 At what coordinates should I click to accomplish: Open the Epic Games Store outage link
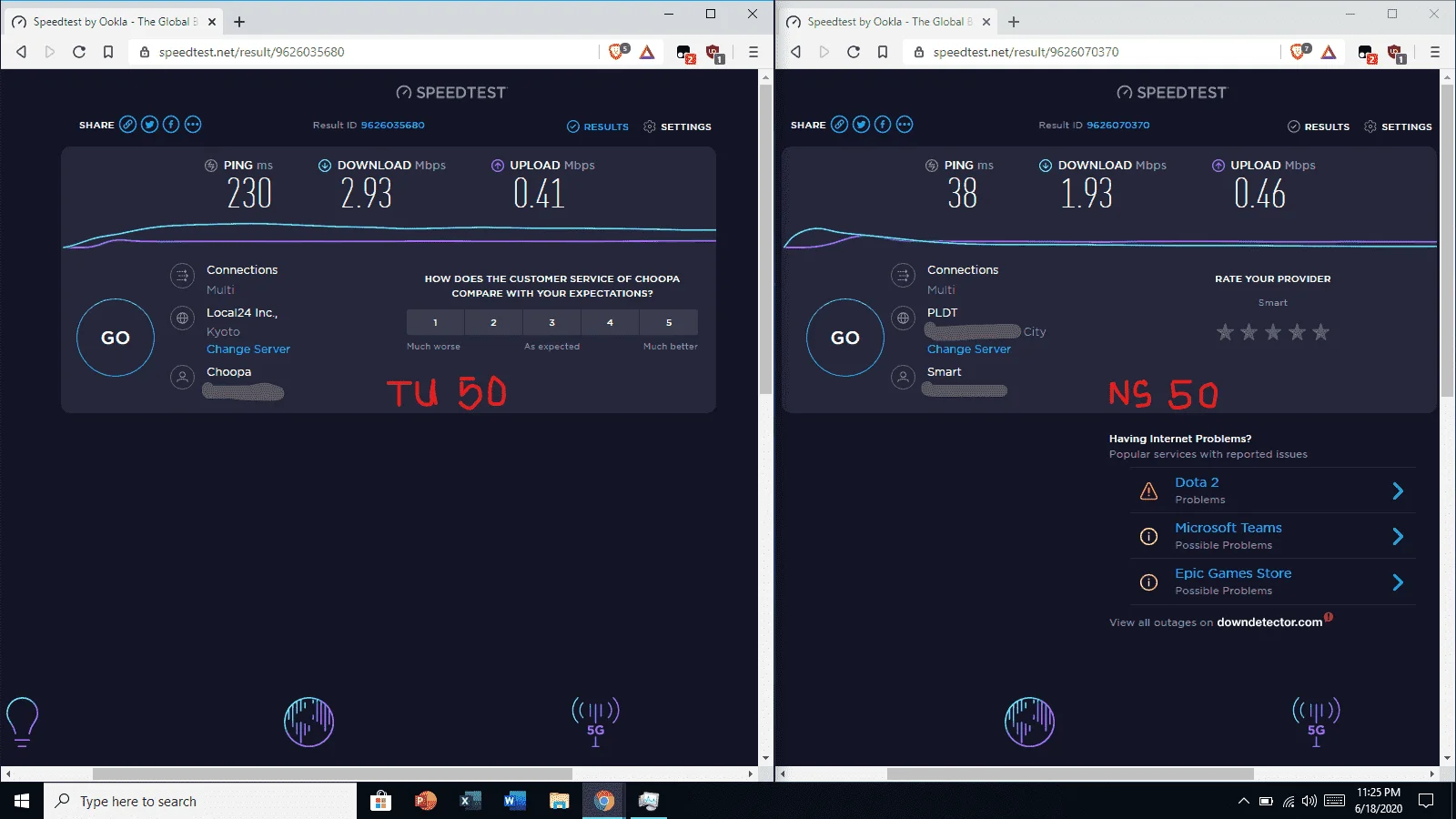(1233, 573)
